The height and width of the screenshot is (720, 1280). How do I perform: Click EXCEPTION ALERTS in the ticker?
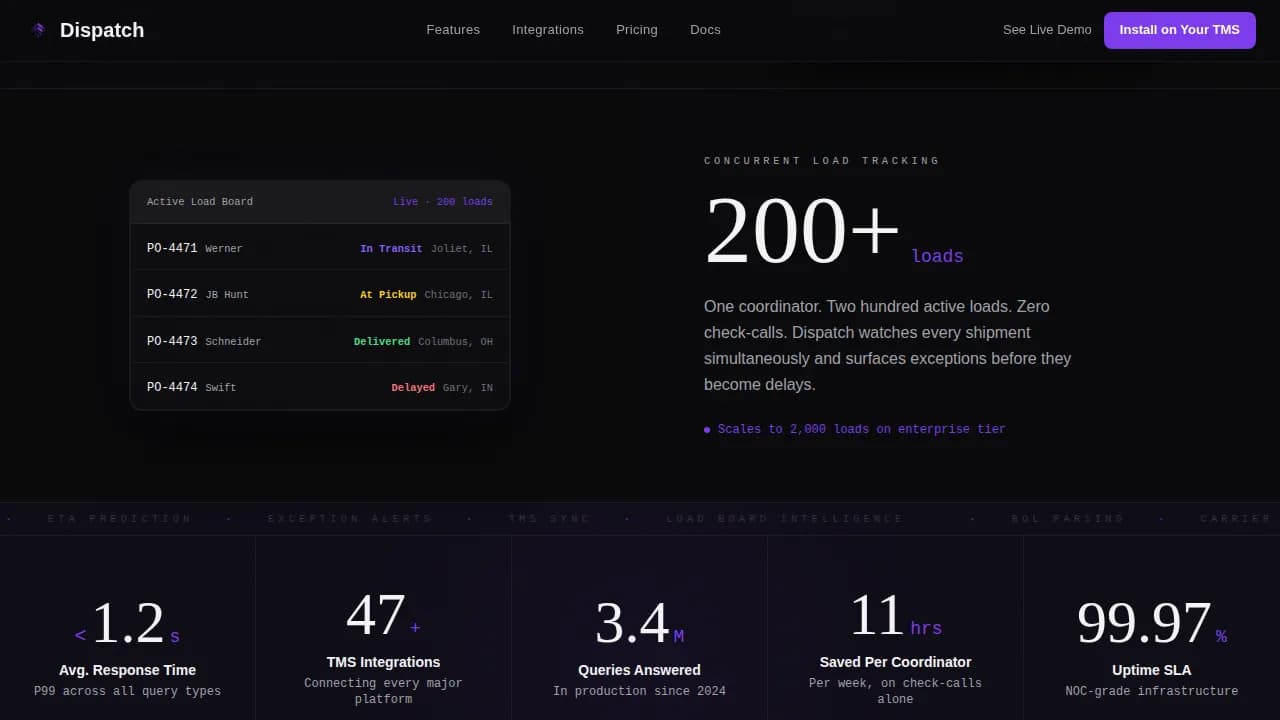coord(350,519)
